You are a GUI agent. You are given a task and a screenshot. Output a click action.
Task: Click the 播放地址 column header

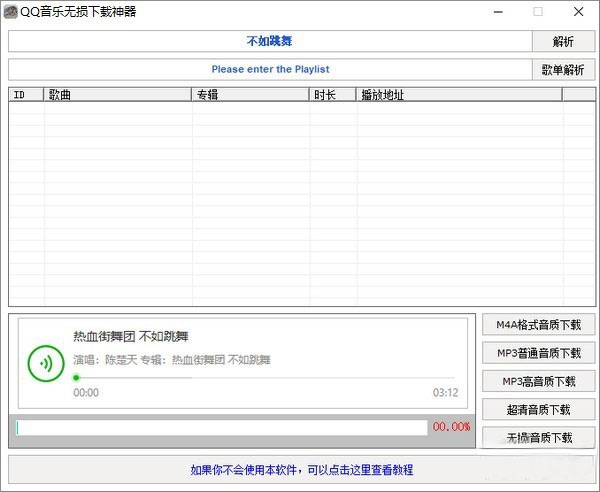pyautogui.click(x=459, y=94)
